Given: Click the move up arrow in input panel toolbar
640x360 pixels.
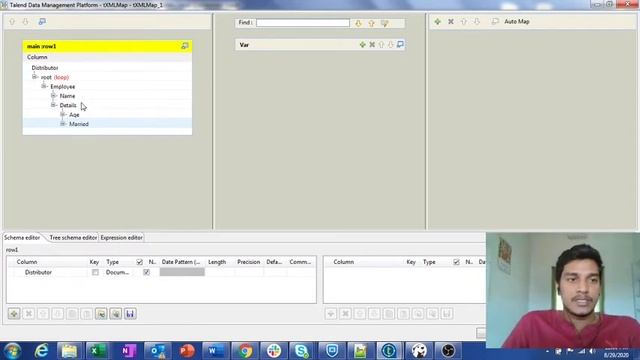Looking at the screenshot, I should [x=12, y=22].
